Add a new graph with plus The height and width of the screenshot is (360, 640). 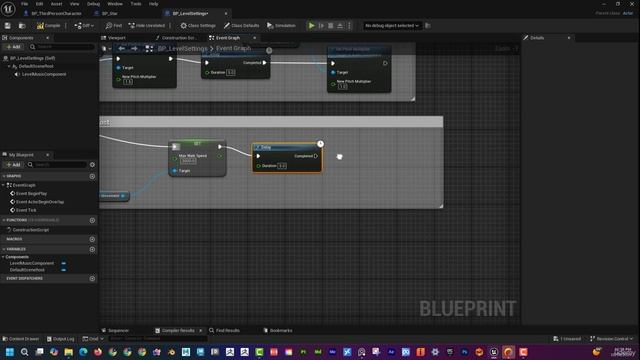tap(92, 176)
